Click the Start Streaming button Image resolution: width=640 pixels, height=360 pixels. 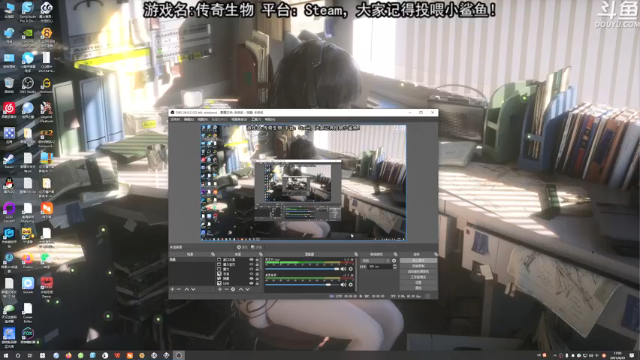pos(418,260)
